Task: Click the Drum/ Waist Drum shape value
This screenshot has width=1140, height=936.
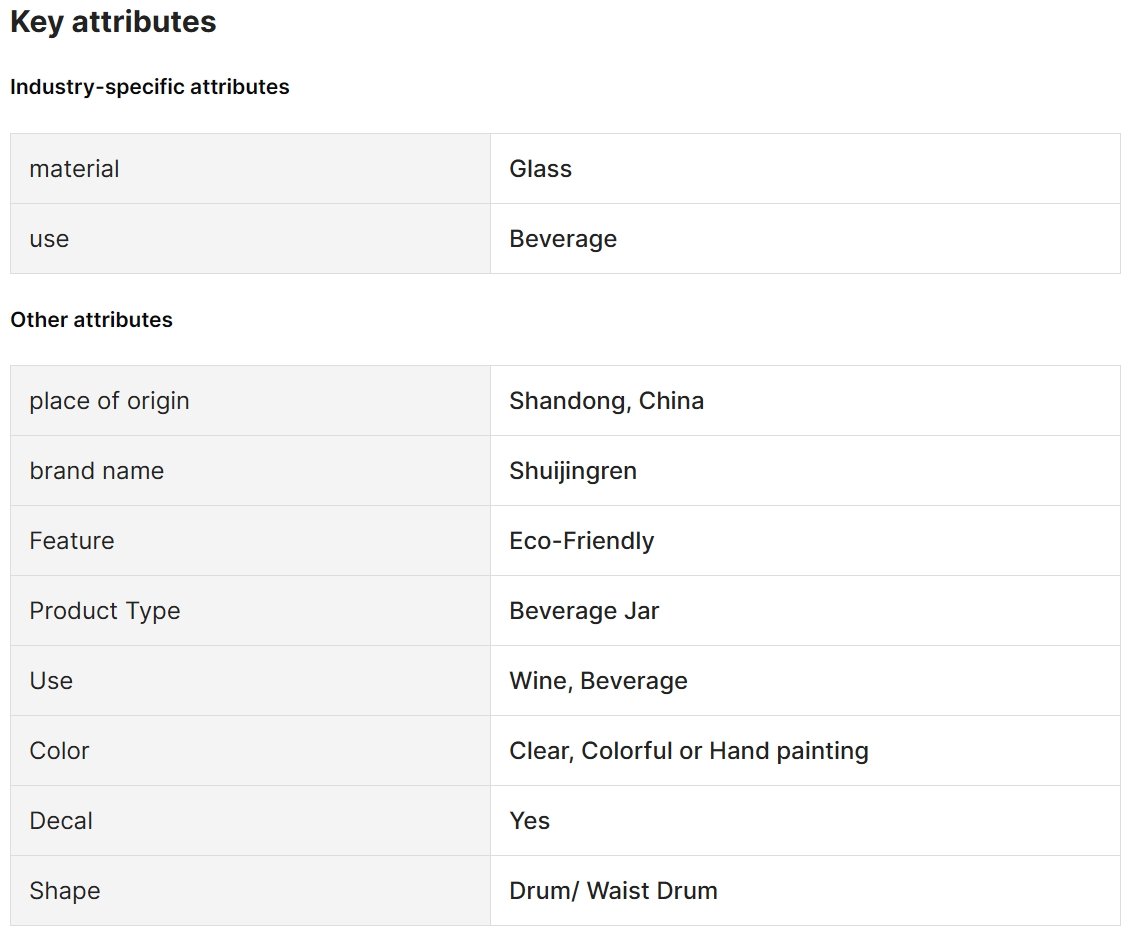Action: click(613, 891)
